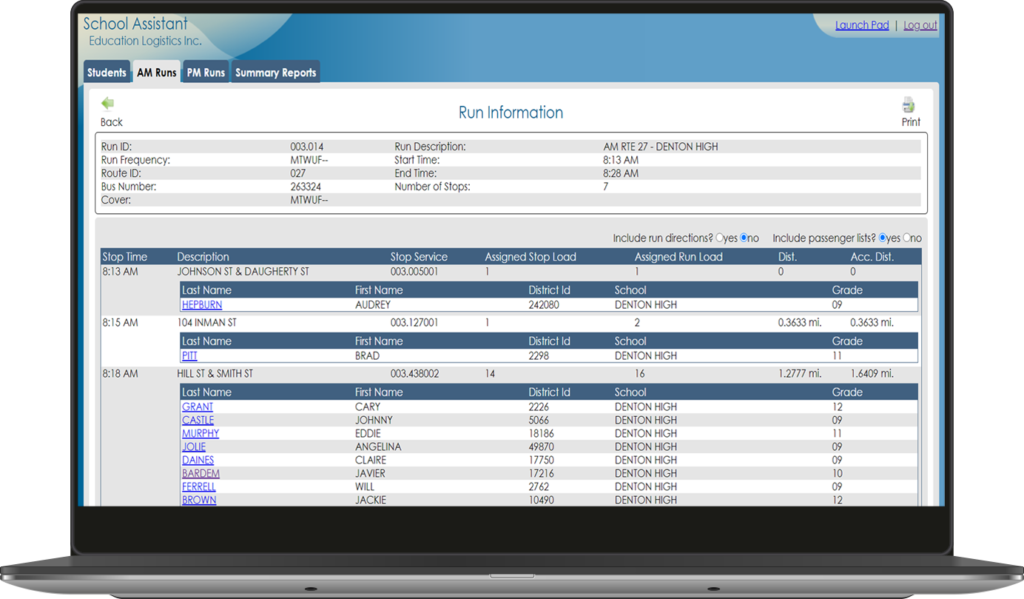Click the Log out link
Image resolution: width=1024 pixels, height=599 pixels.
click(x=919, y=25)
